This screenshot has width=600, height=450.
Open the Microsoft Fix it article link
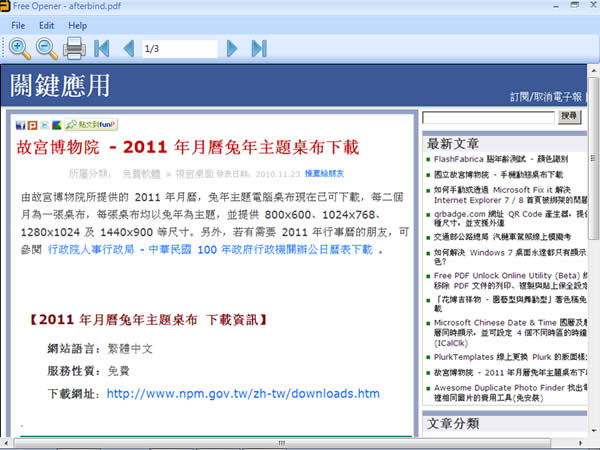(510, 195)
